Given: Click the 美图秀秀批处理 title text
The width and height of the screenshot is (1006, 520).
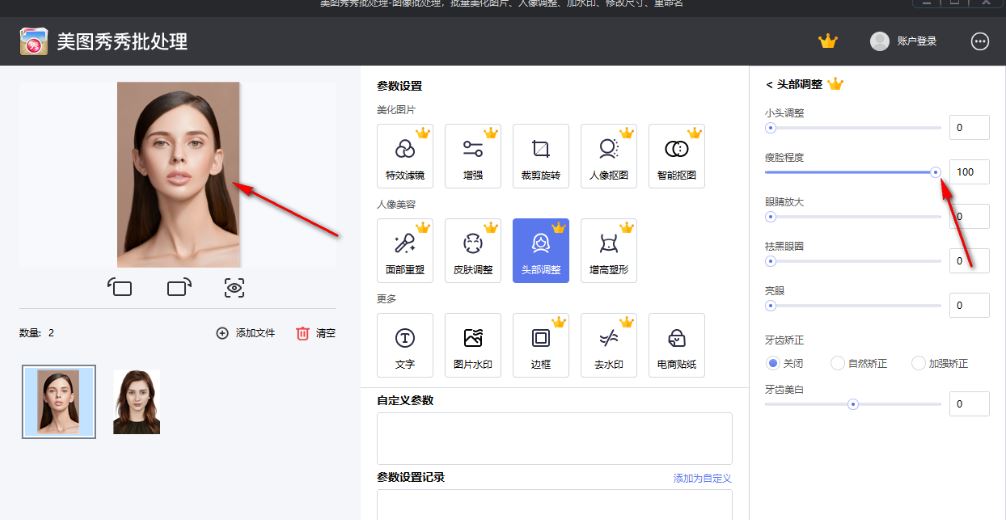Looking at the screenshot, I should [x=123, y=42].
